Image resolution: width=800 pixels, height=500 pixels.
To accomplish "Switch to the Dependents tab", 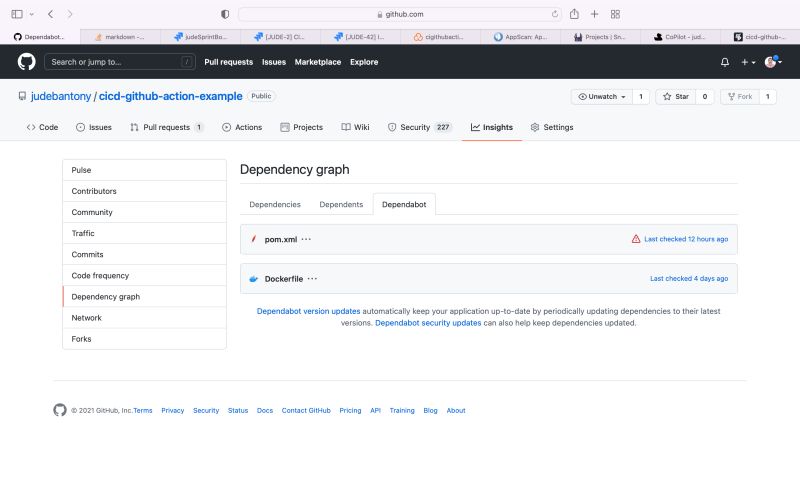I will (x=341, y=204).
